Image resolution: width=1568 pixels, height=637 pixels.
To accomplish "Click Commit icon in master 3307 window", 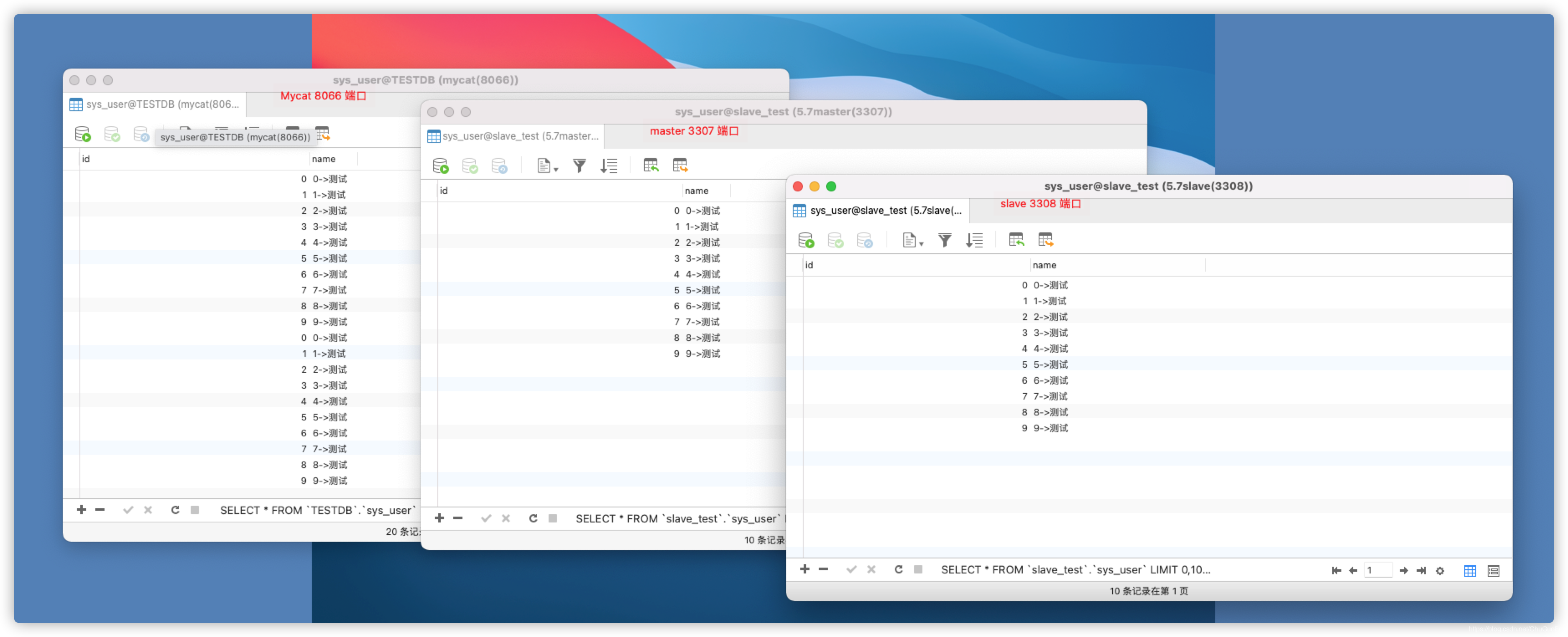I will [x=469, y=166].
